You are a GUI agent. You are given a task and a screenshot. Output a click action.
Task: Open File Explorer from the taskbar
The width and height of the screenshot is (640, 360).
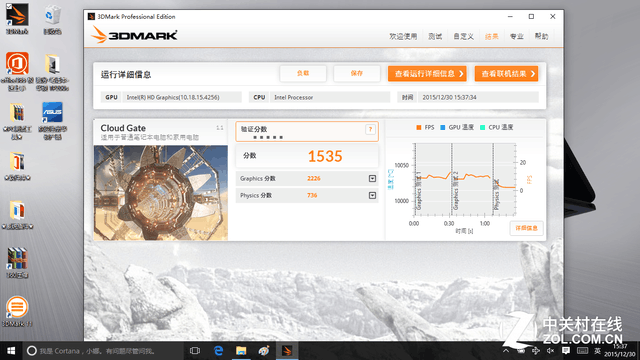click(x=241, y=351)
